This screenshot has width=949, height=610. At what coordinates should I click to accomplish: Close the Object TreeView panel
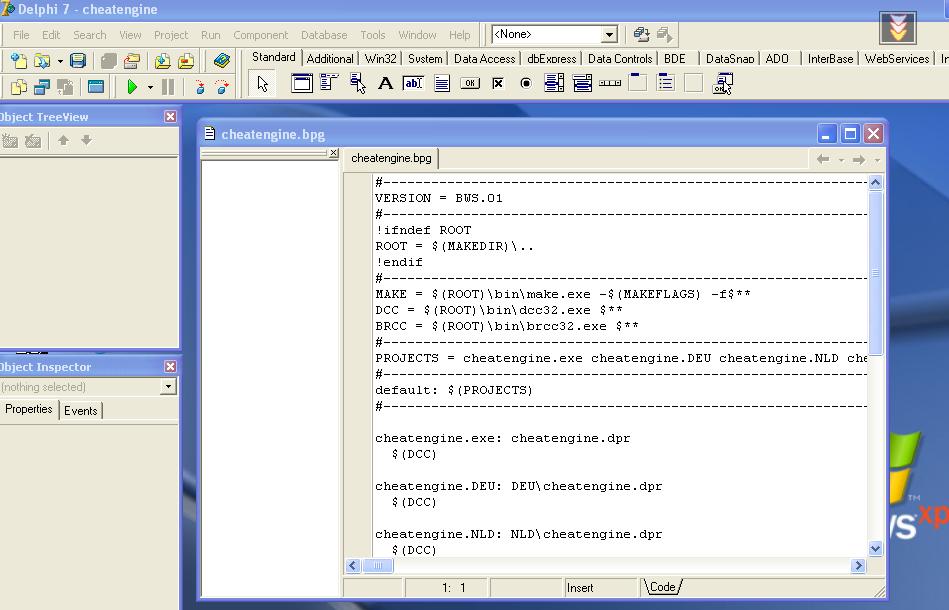[171, 117]
